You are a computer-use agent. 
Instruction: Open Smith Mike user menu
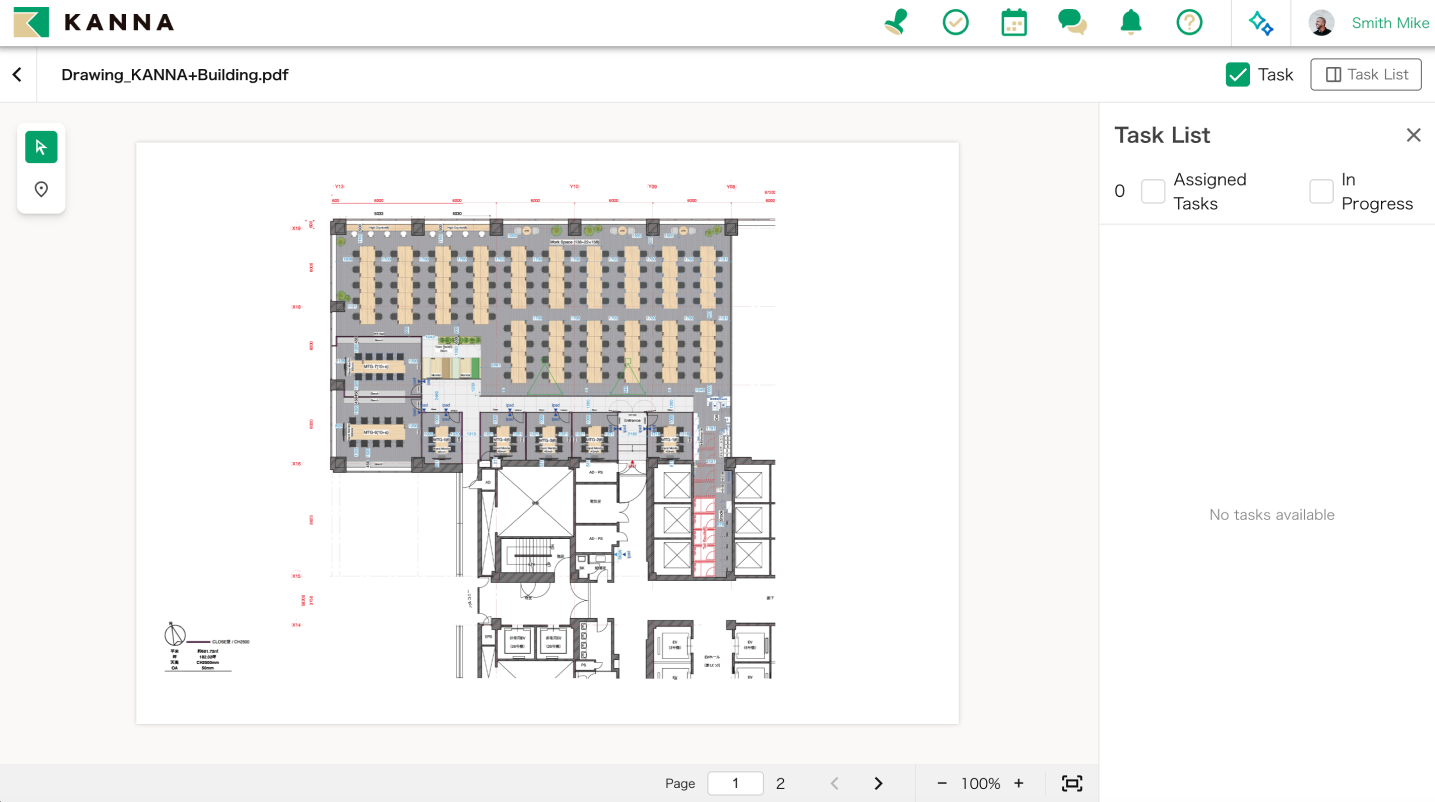click(x=1390, y=23)
